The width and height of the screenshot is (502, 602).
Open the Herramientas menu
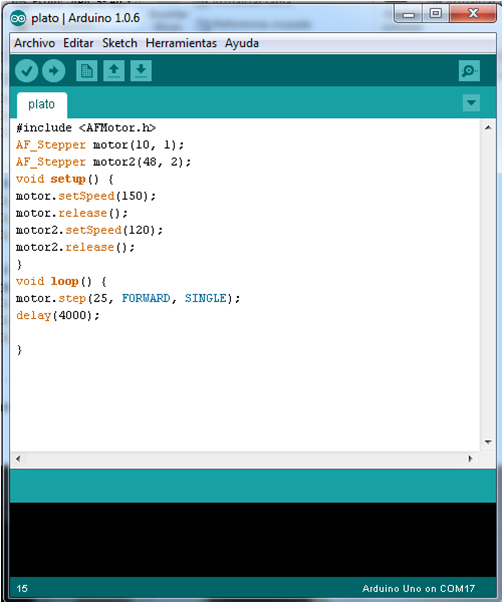coord(181,43)
